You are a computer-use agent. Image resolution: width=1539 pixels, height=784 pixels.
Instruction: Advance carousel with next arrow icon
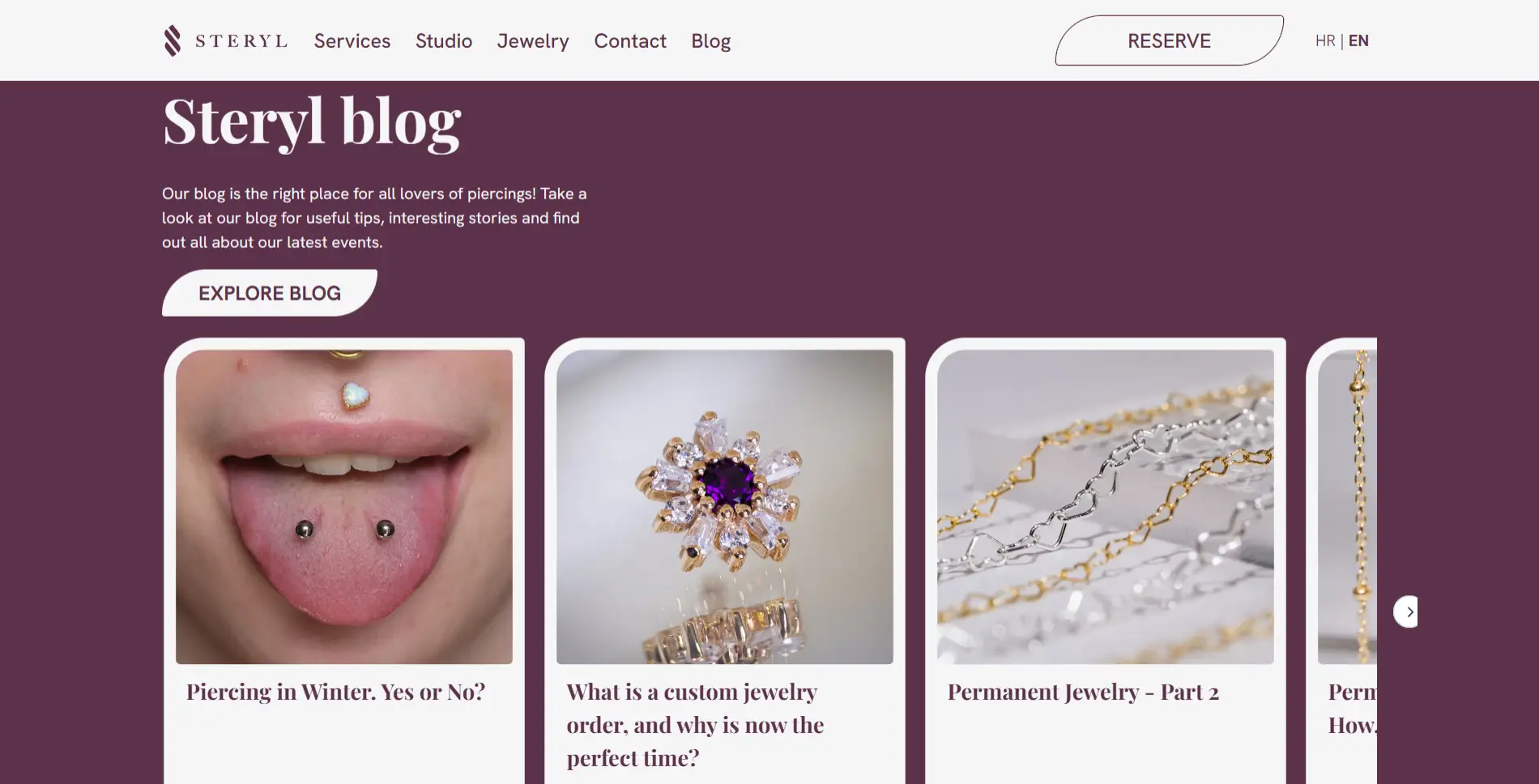tap(1409, 611)
